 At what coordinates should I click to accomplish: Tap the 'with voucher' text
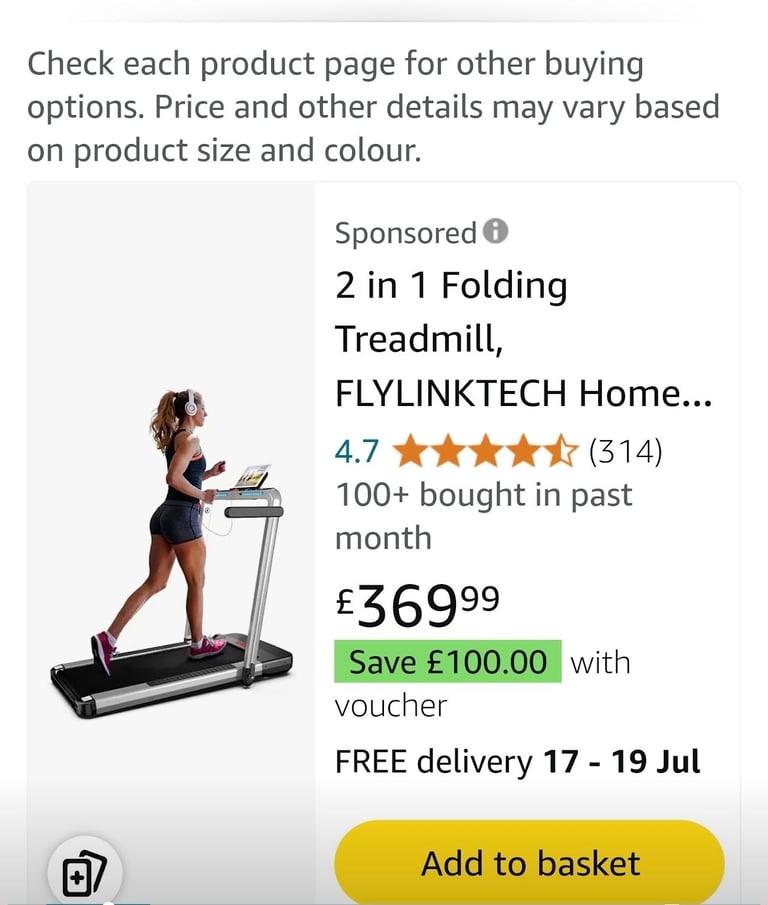coord(482,684)
